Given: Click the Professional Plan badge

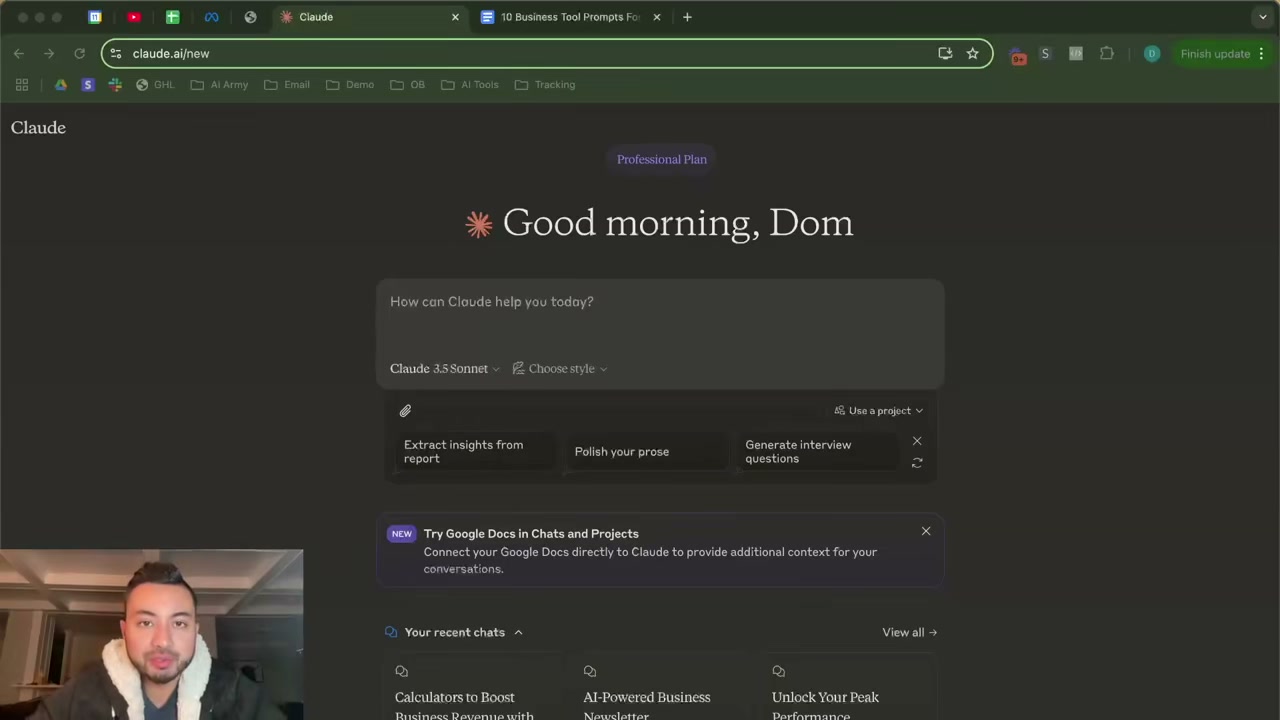Looking at the screenshot, I should (x=661, y=159).
